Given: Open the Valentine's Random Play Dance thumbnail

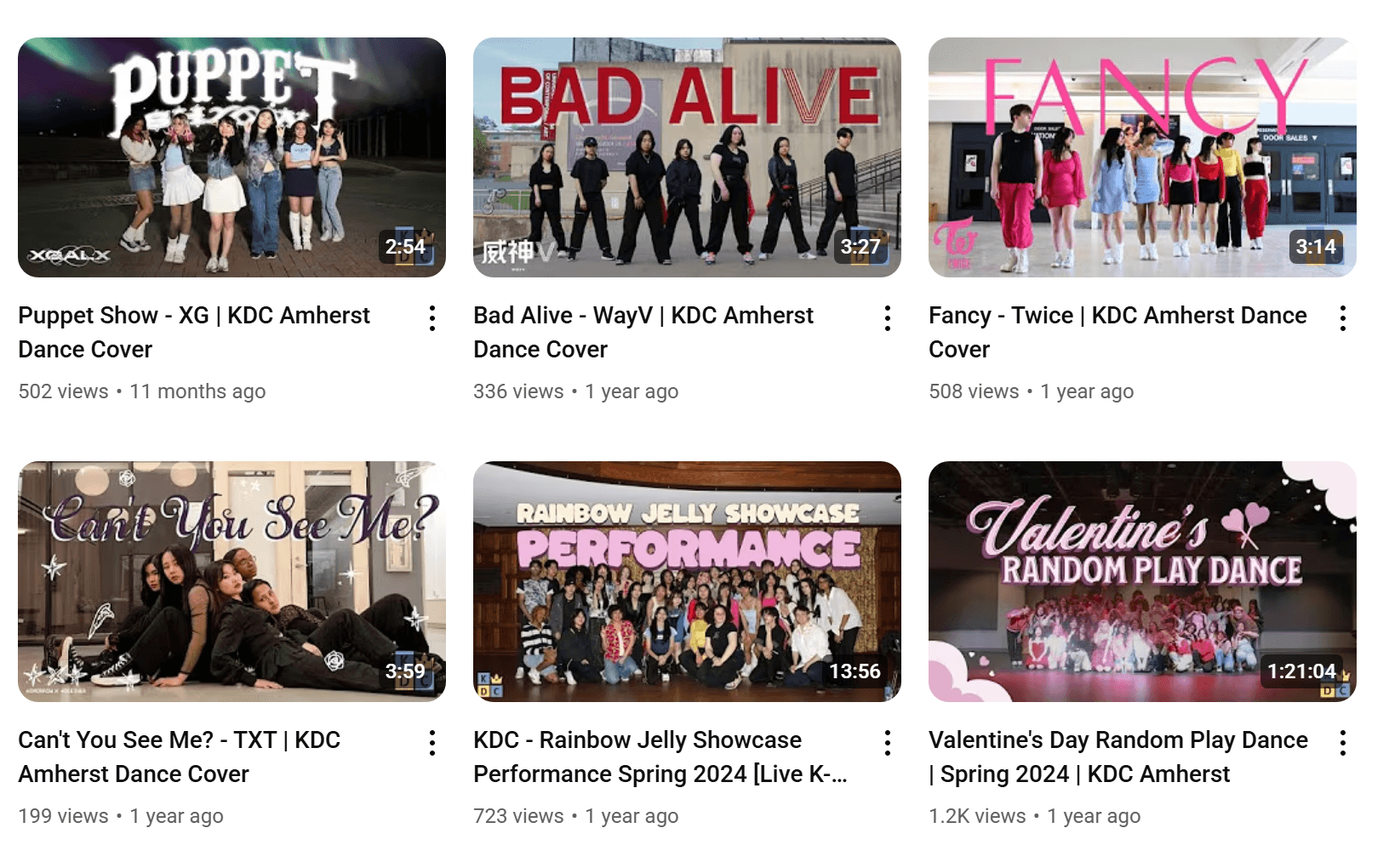Looking at the screenshot, I should point(1142,582).
